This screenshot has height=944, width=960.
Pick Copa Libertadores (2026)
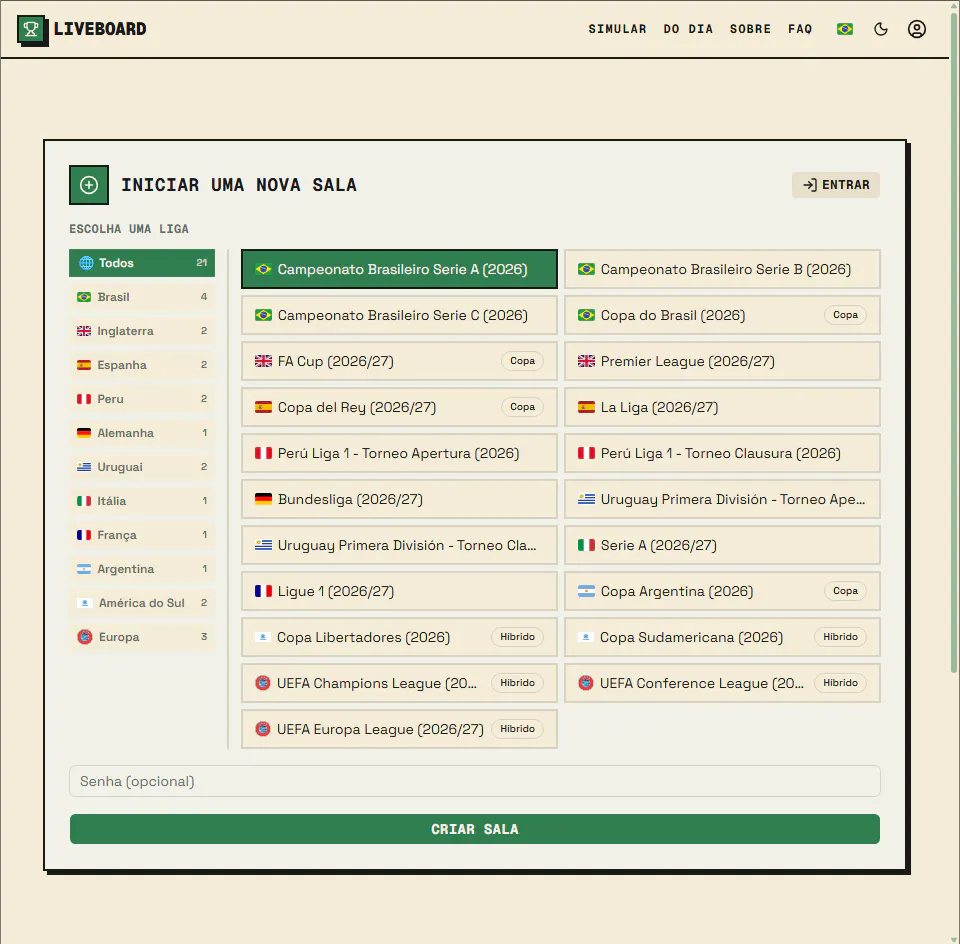(399, 637)
